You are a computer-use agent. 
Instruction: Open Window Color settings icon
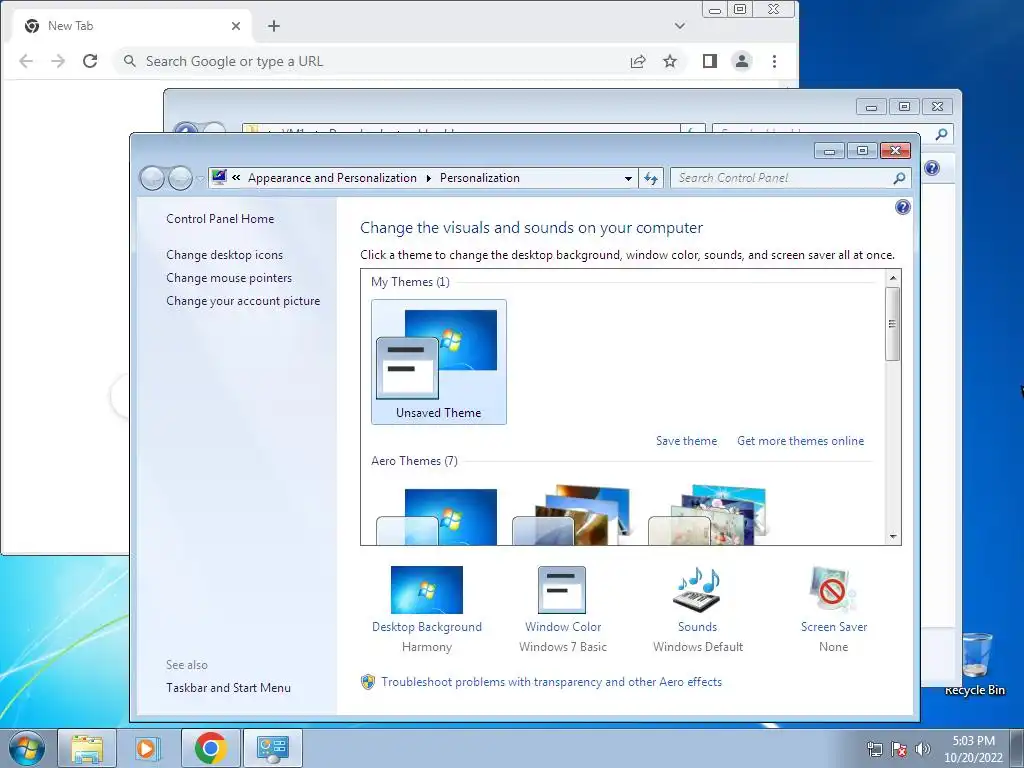pyautogui.click(x=562, y=590)
